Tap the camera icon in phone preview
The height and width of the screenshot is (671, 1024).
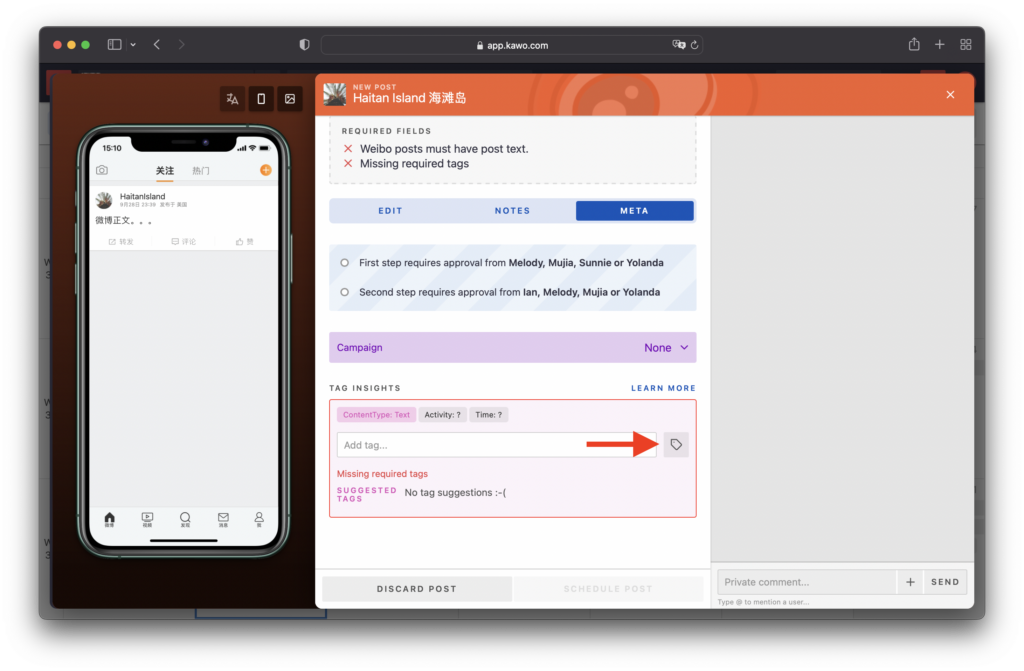[x=102, y=170]
